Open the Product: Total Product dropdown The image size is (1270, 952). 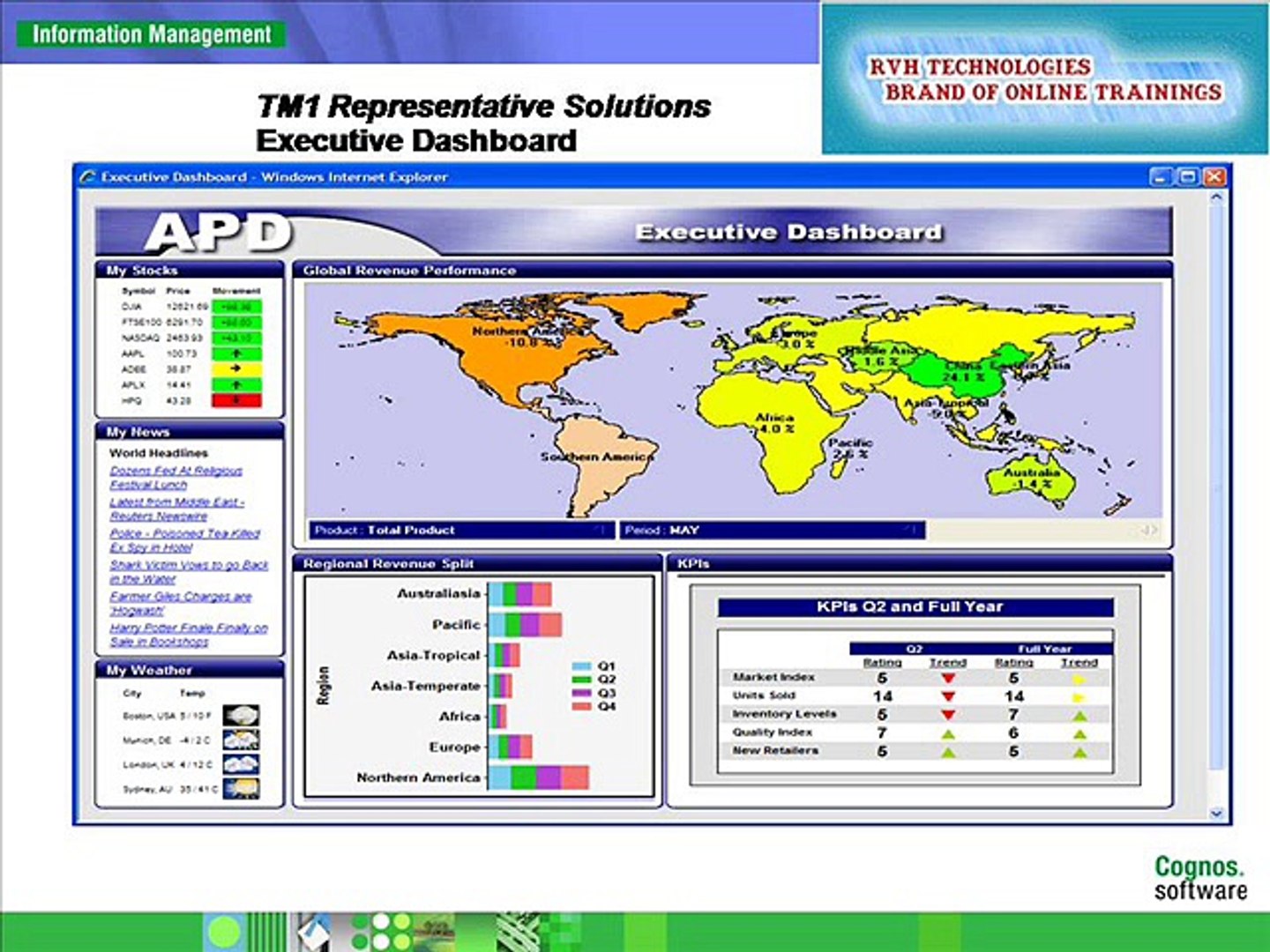pyautogui.click(x=461, y=531)
